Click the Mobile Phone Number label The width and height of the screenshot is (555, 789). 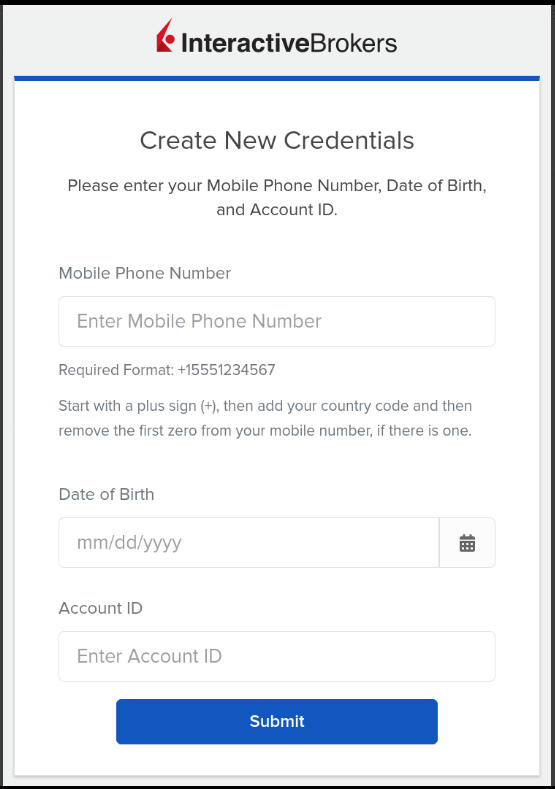(145, 273)
